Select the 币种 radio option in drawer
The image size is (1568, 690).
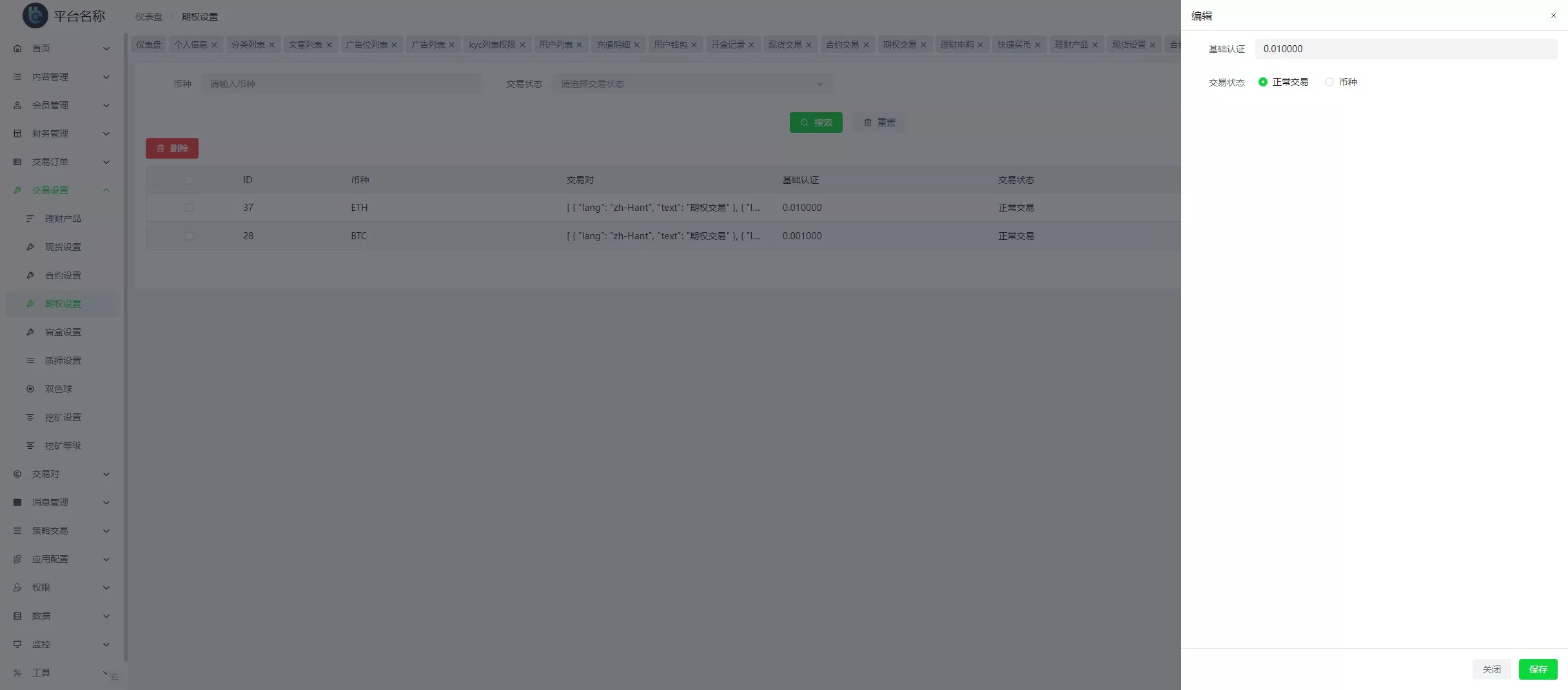tap(1329, 82)
